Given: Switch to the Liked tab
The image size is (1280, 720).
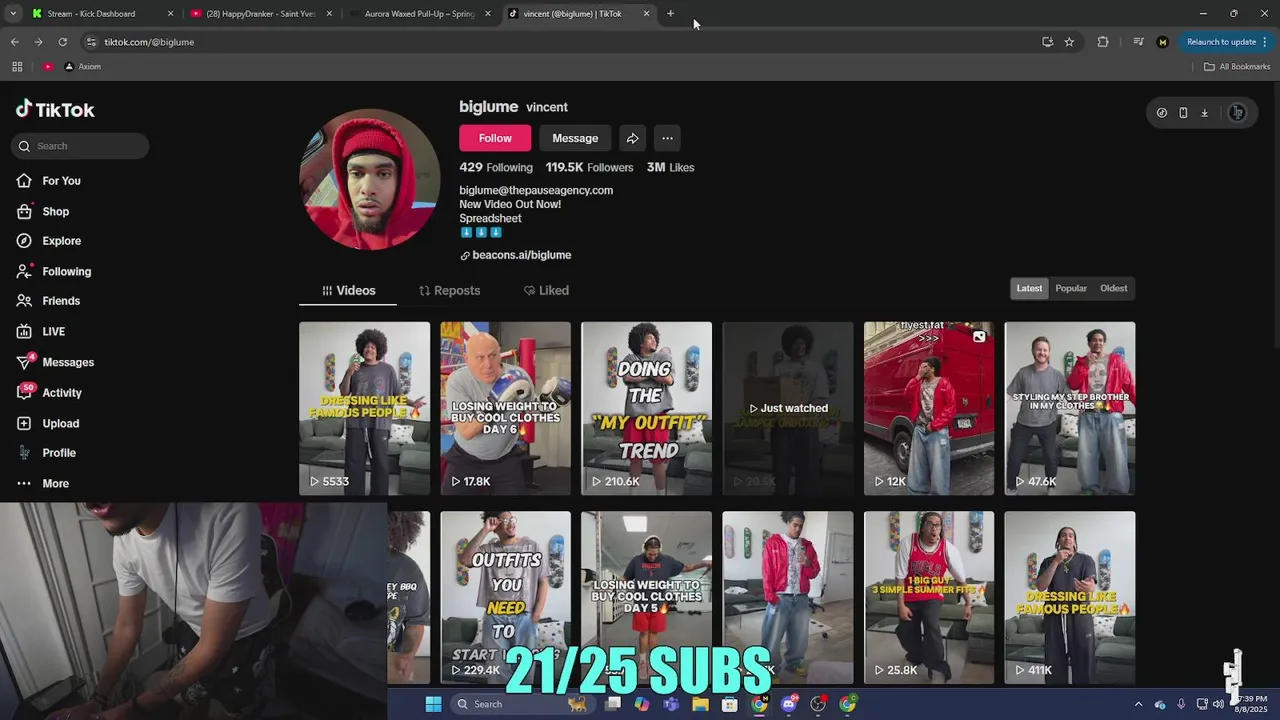Looking at the screenshot, I should coord(546,291).
